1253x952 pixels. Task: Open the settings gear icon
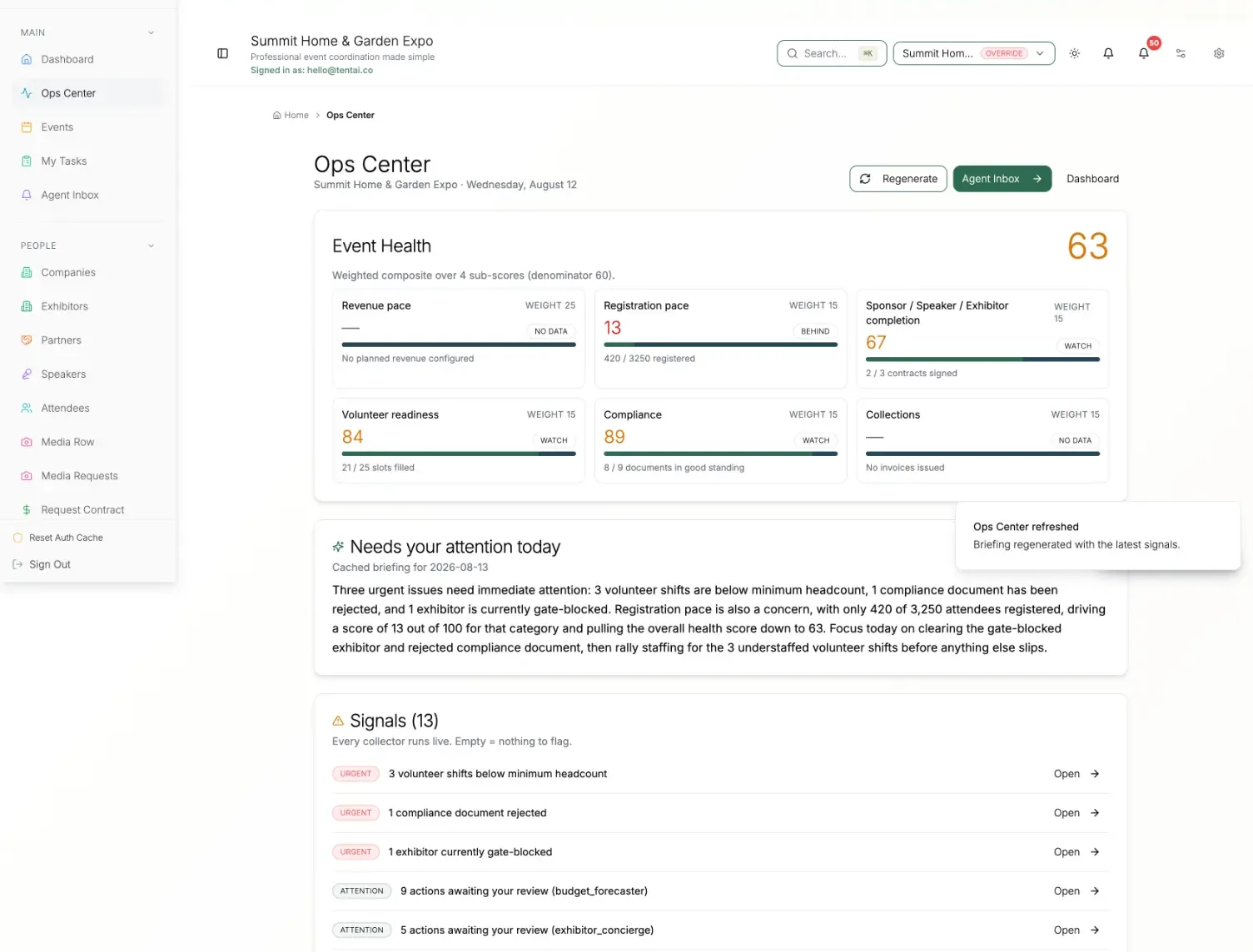tap(1219, 53)
